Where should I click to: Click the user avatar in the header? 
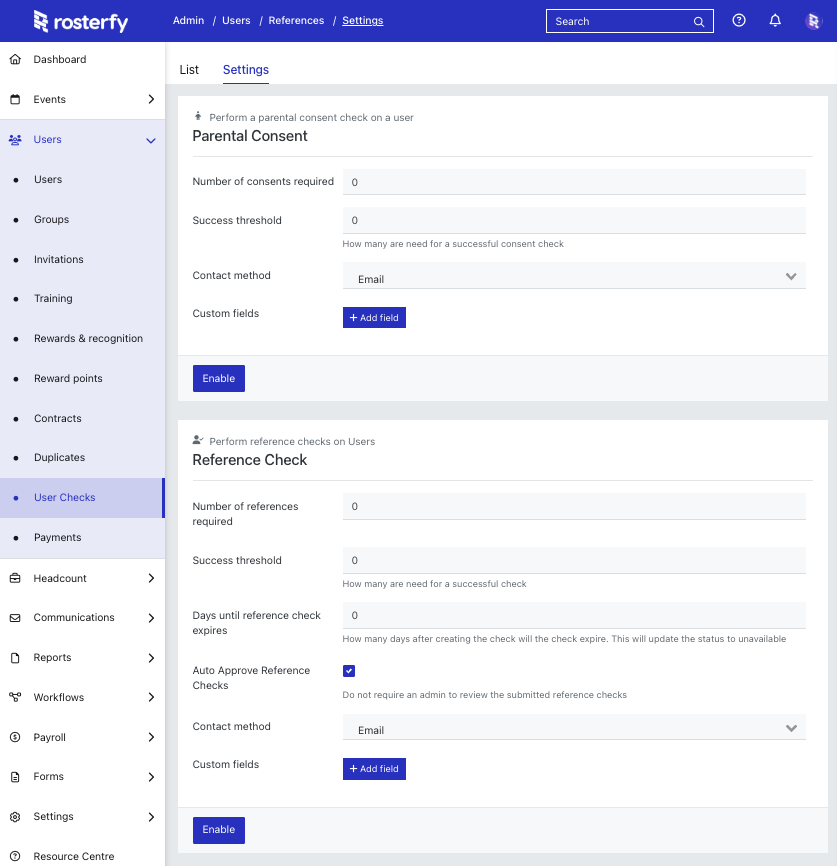(x=813, y=20)
